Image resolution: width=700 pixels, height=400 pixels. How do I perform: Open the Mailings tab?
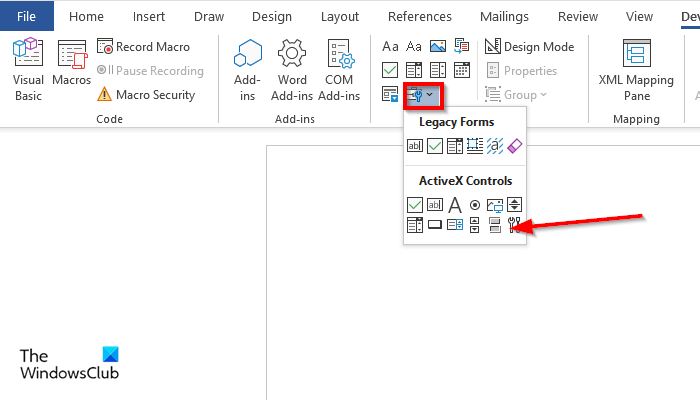(504, 17)
